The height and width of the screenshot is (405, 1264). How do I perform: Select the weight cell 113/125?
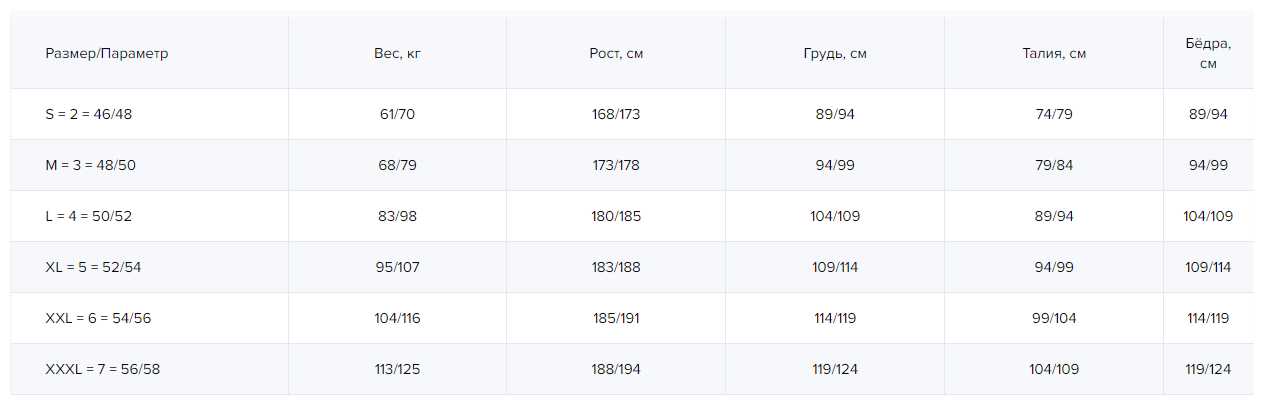(x=397, y=369)
